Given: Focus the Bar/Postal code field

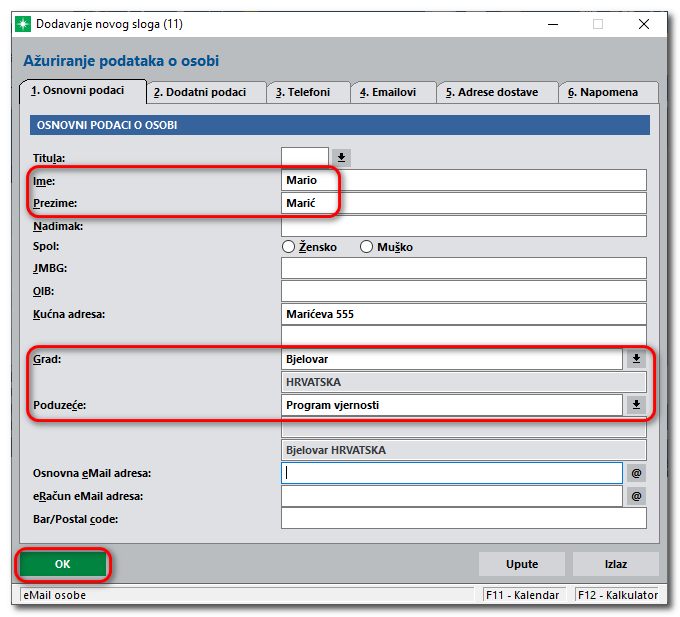Looking at the screenshot, I should tap(464, 518).
